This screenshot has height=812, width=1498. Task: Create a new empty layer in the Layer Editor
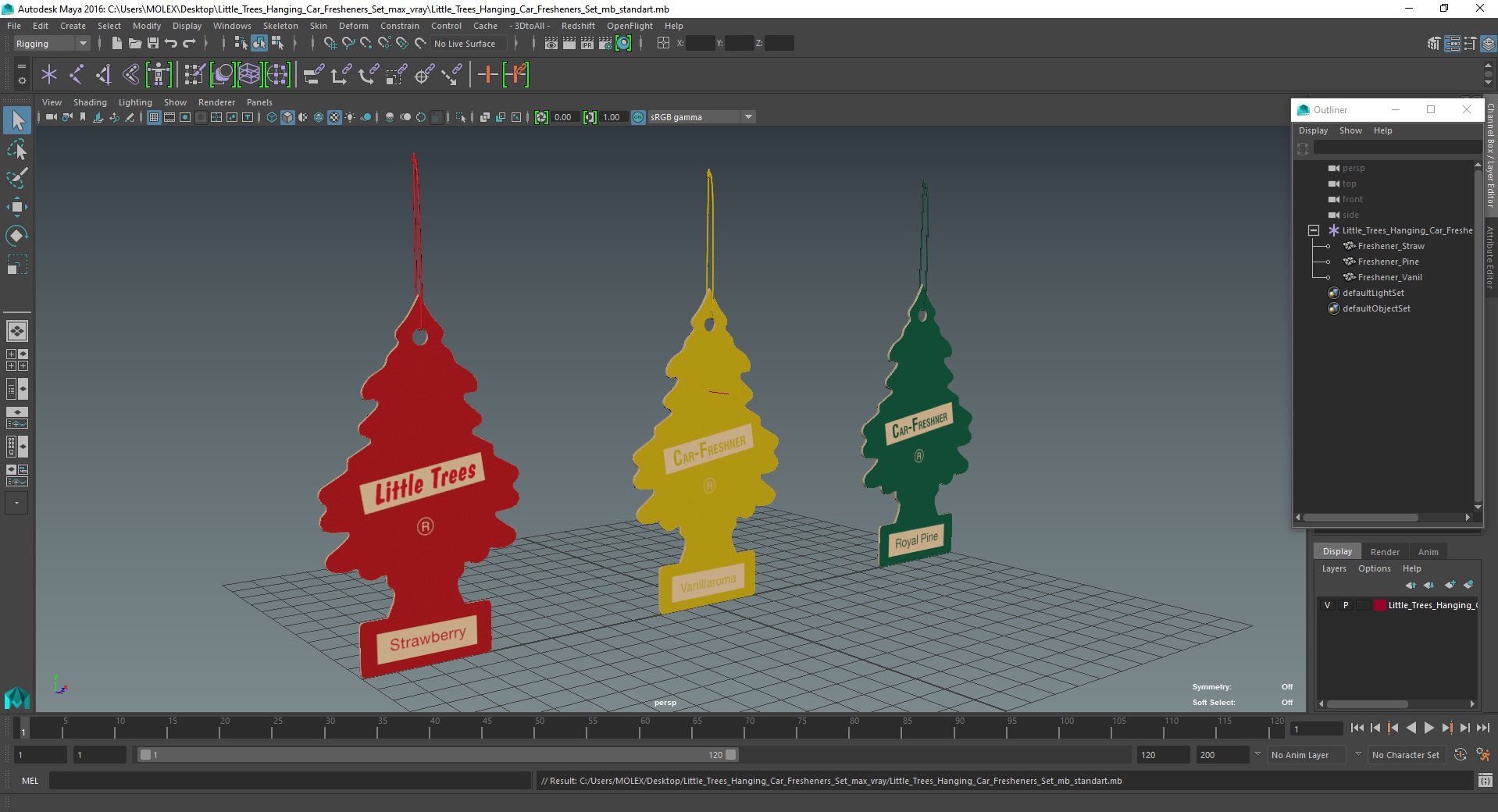[x=1450, y=585]
